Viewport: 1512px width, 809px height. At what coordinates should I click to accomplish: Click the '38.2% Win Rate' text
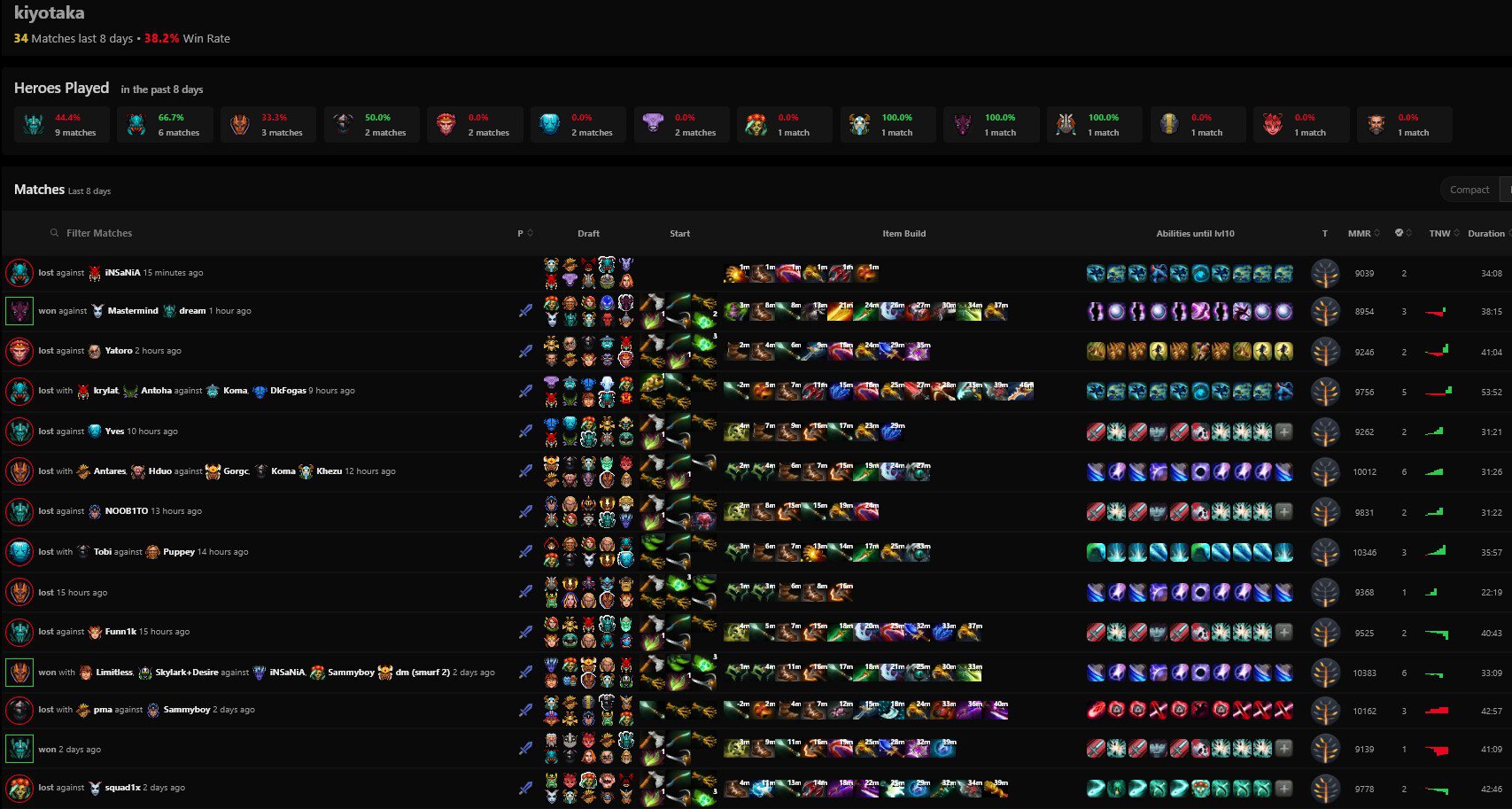187,38
